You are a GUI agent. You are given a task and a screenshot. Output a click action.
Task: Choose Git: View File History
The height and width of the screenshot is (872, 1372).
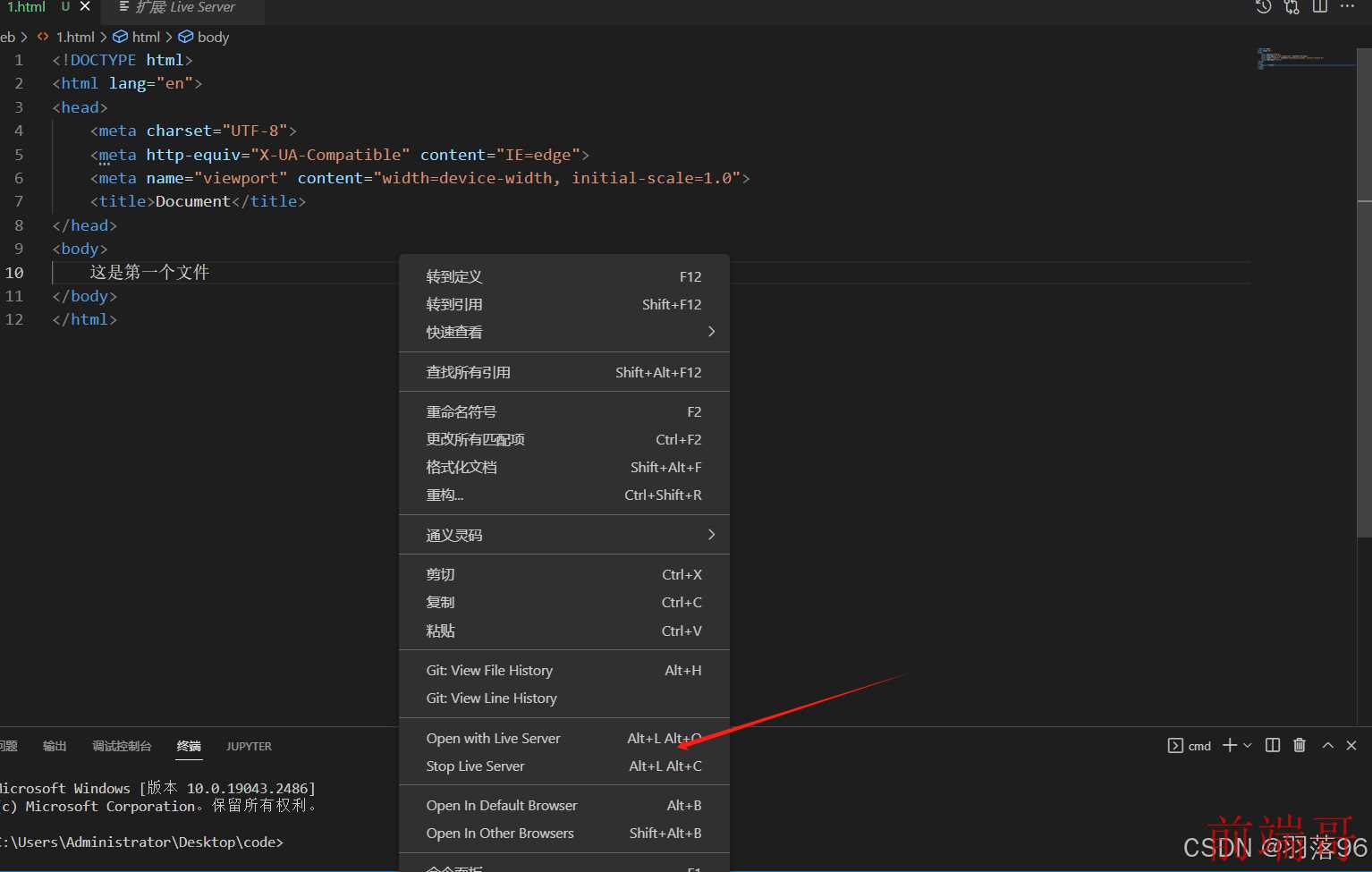[564, 670]
